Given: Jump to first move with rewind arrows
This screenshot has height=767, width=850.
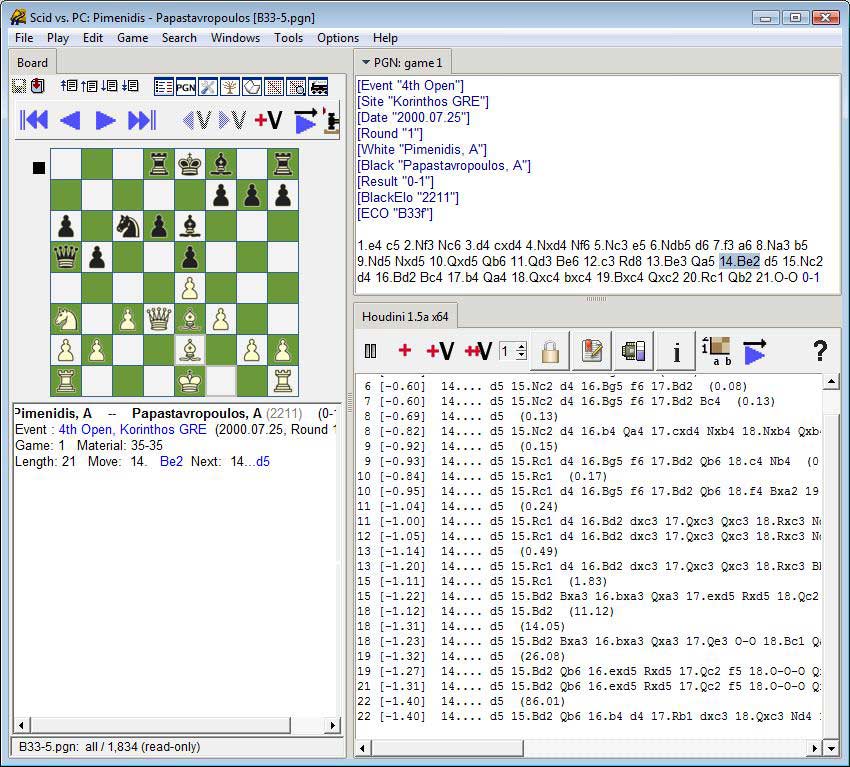Looking at the screenshot, I should [x=35, y=119].
